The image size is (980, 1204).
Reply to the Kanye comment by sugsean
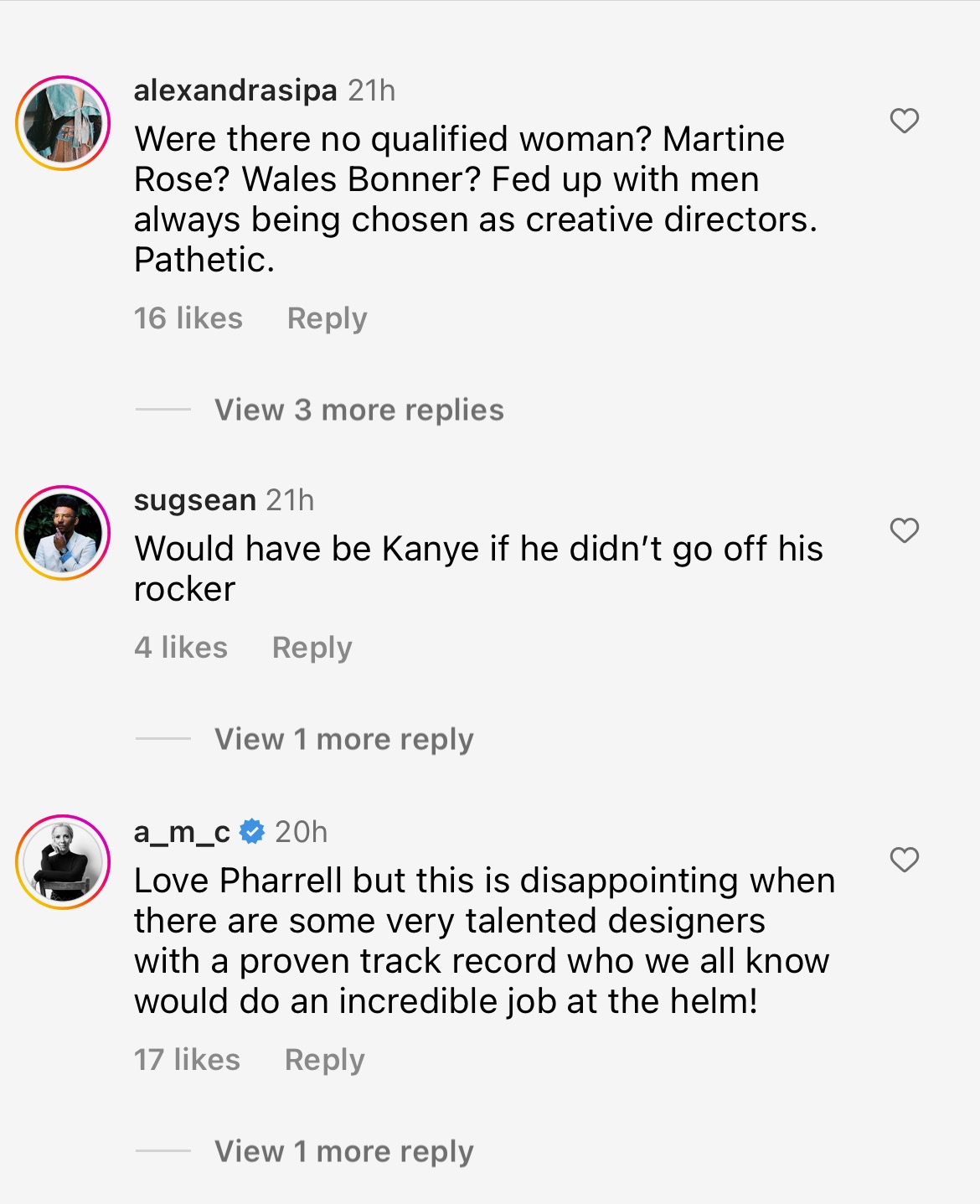pos(312,648)
